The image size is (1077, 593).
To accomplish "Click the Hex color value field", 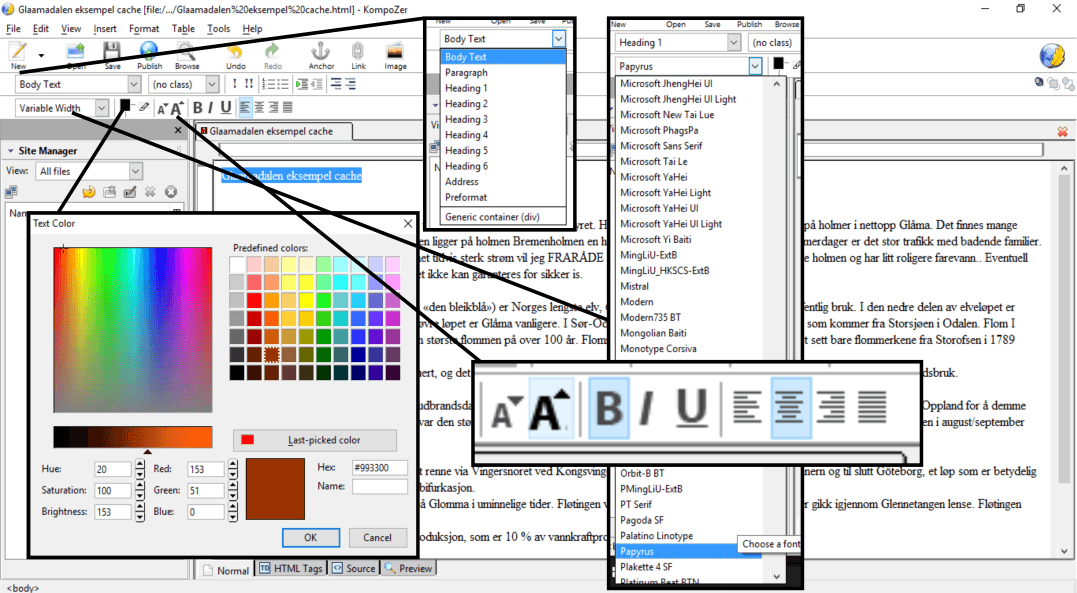I will click(379, 468).
